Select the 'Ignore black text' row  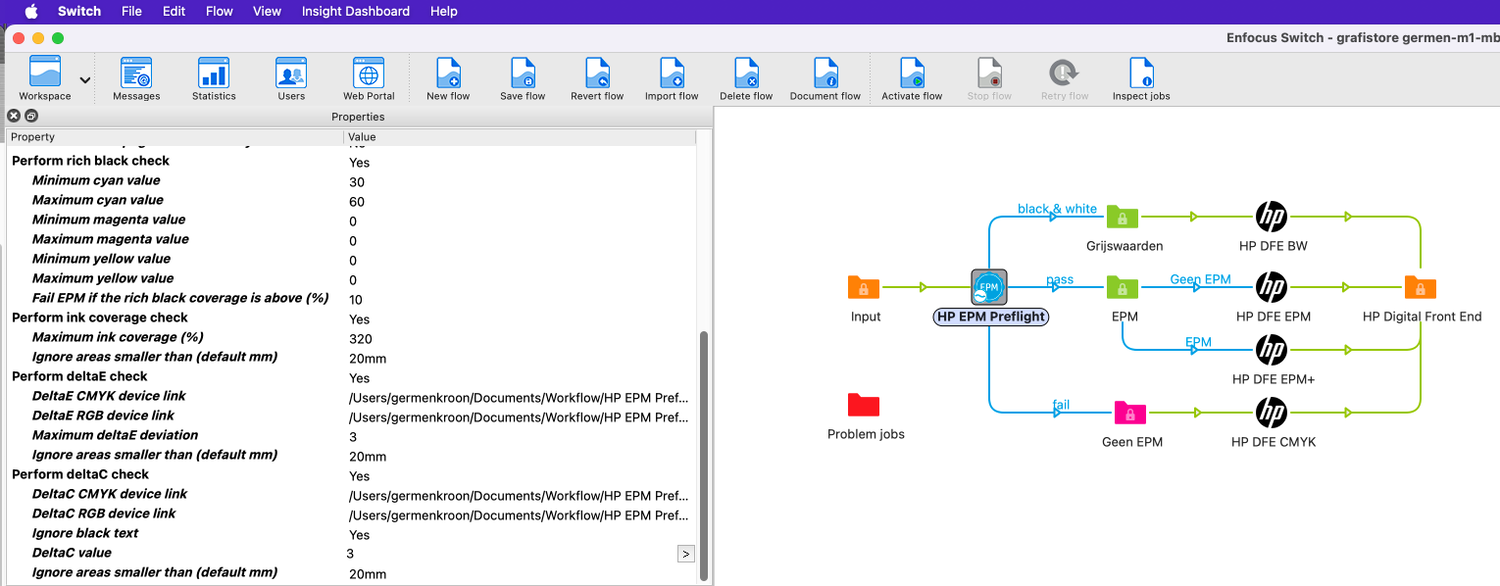[x=351, y=534]
